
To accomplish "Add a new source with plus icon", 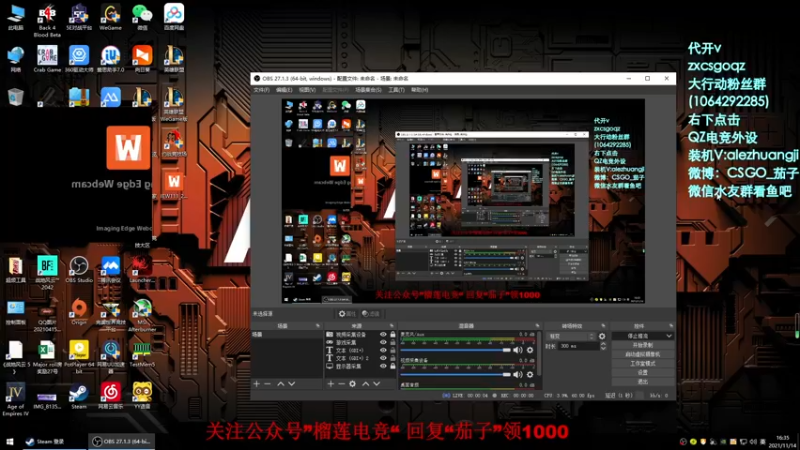I will coord(331,384).
